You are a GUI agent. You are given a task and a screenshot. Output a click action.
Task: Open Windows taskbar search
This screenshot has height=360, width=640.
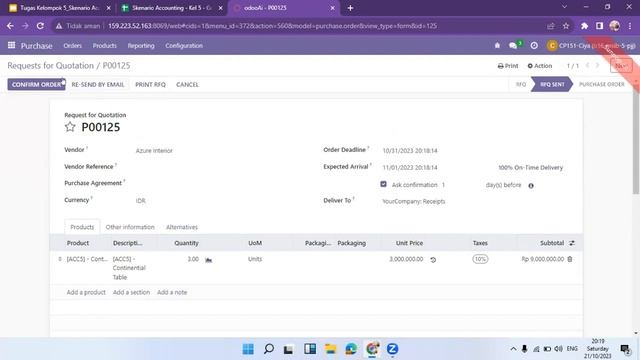269,349
